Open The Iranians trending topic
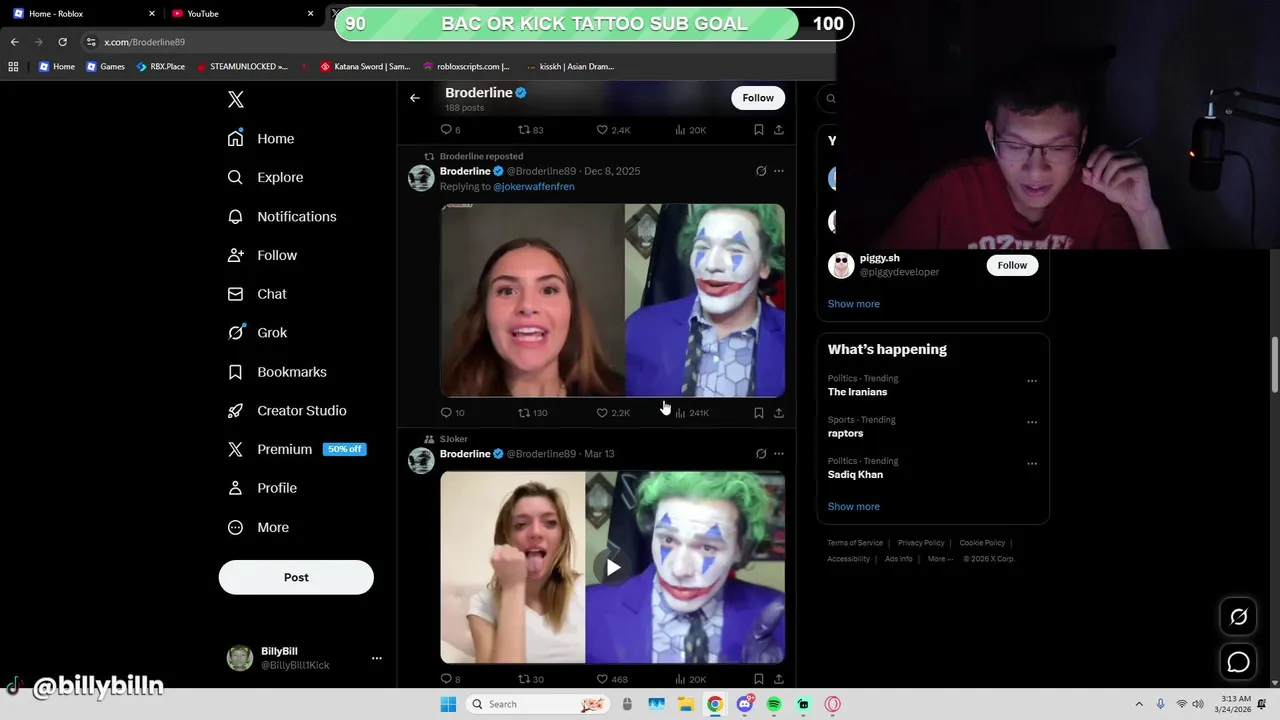This screenshot has width=1280, height=720. click(x=857, y=392)
